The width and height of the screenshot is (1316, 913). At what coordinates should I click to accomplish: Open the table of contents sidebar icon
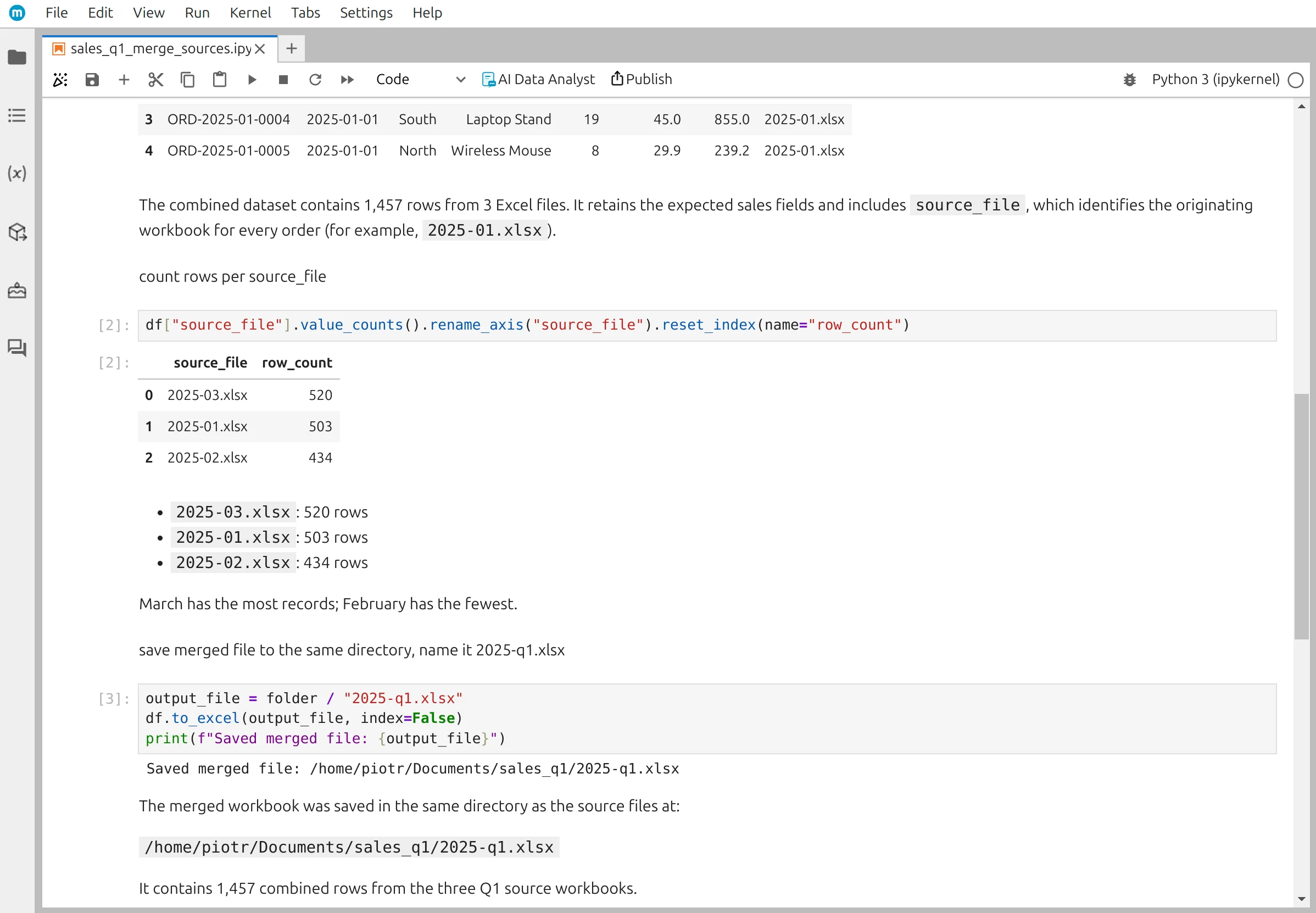click(x=17, y=115)
